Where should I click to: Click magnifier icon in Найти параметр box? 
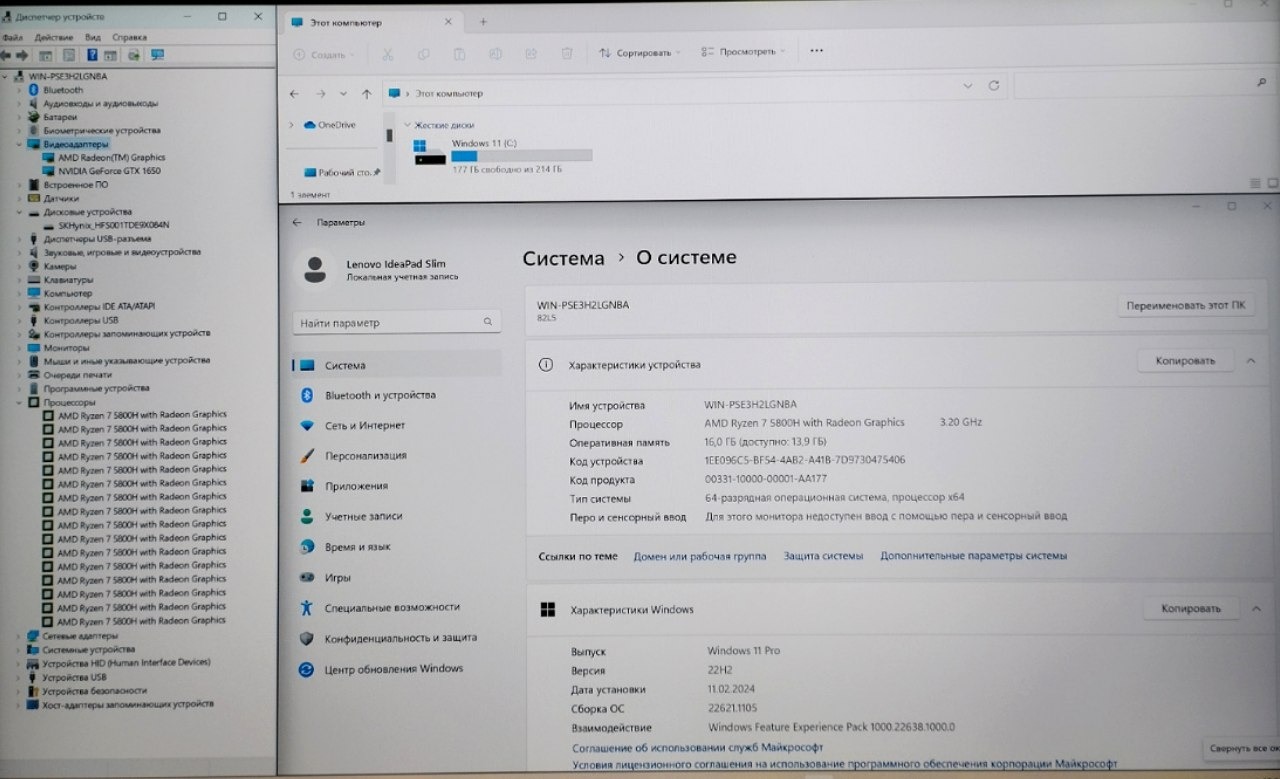[x=488, y=323]
